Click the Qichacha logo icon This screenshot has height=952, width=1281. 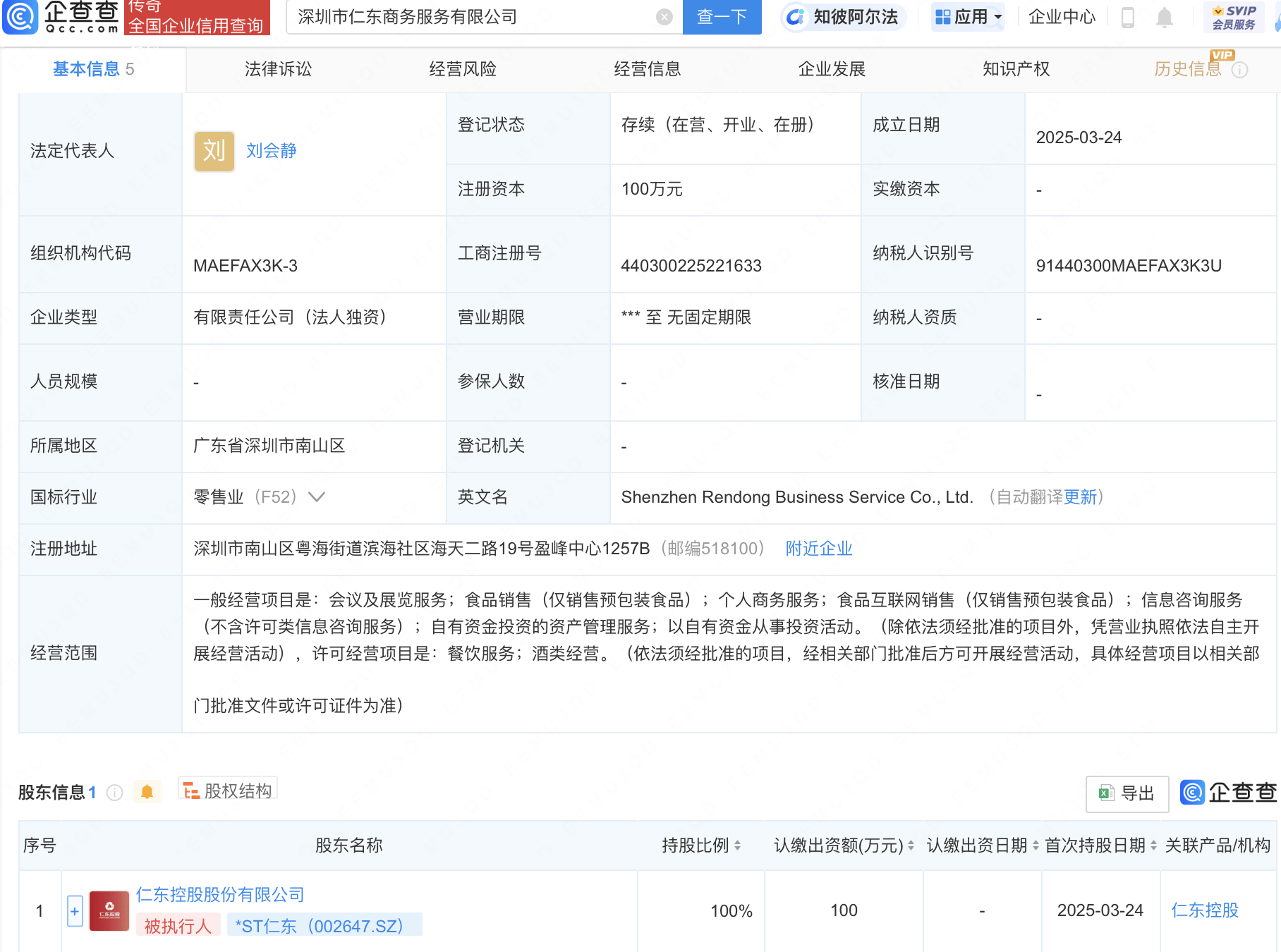pos(20,17)
